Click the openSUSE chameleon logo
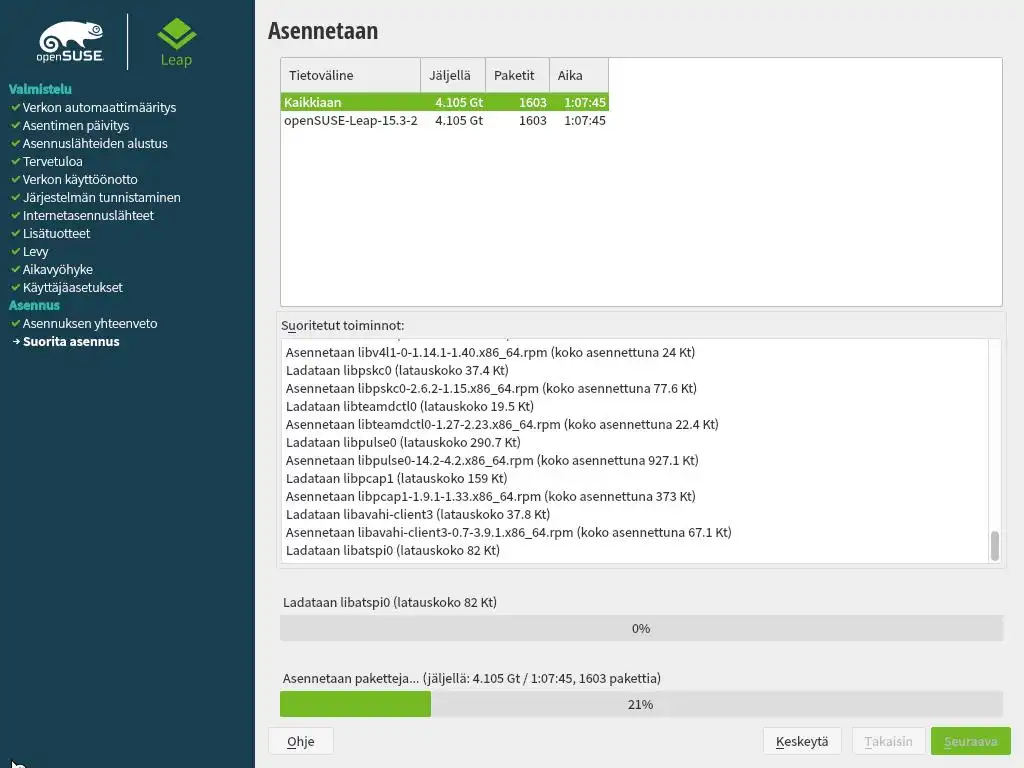Image resolution: width=1024 pixels, height=768 pixels. click(71, 42)
